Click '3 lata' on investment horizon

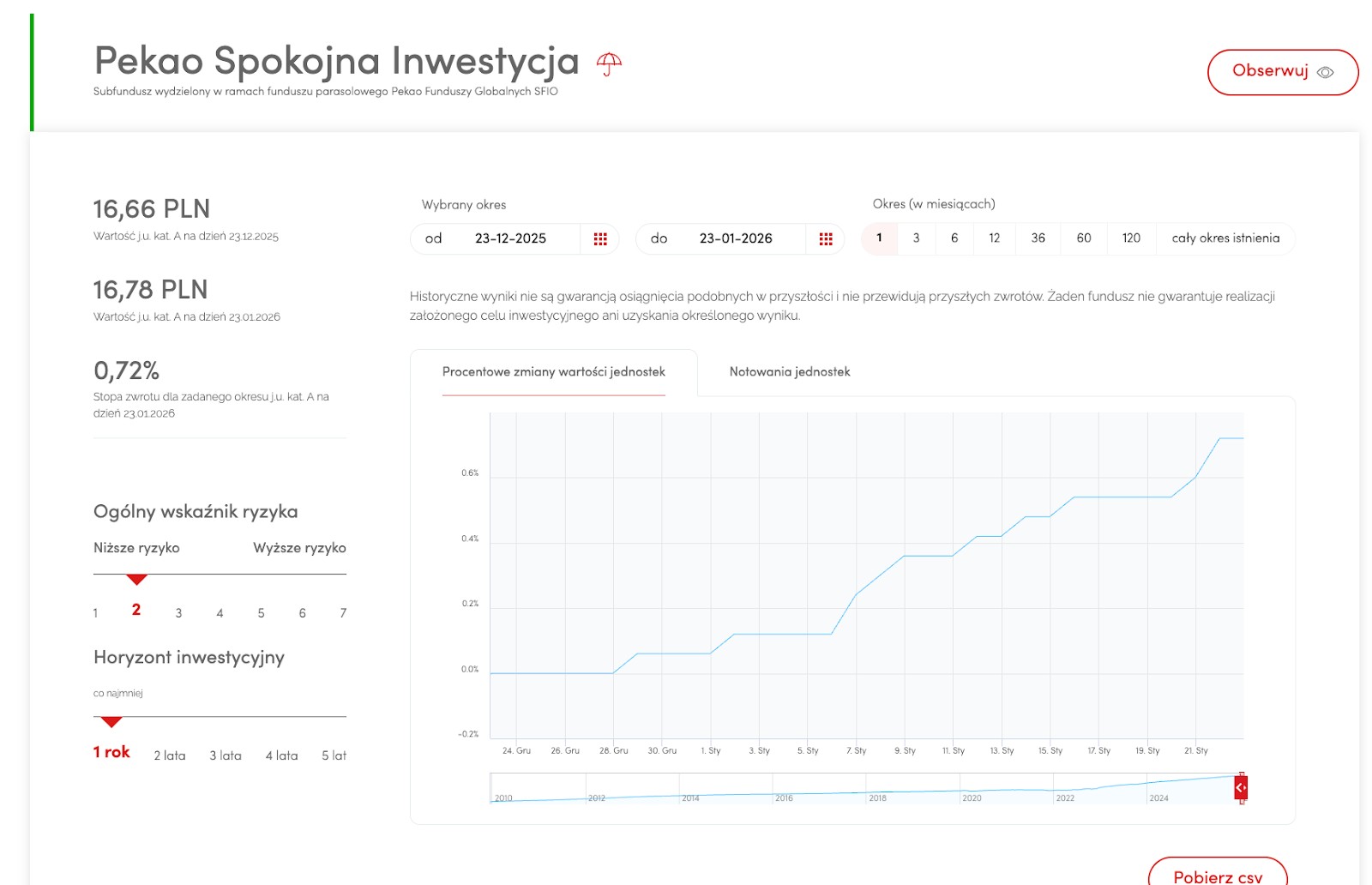point(226,756)
